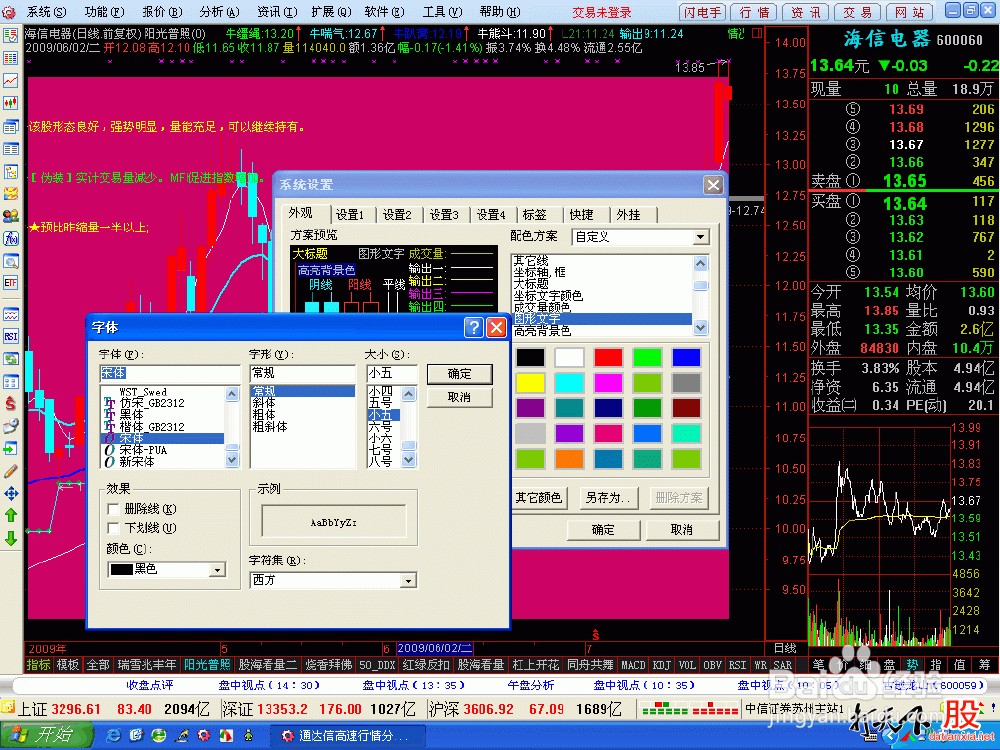Open the 颜色 font color dropdown
Image resolution: width=1000 pixels, height=750 pixels.
pos(217,570)
